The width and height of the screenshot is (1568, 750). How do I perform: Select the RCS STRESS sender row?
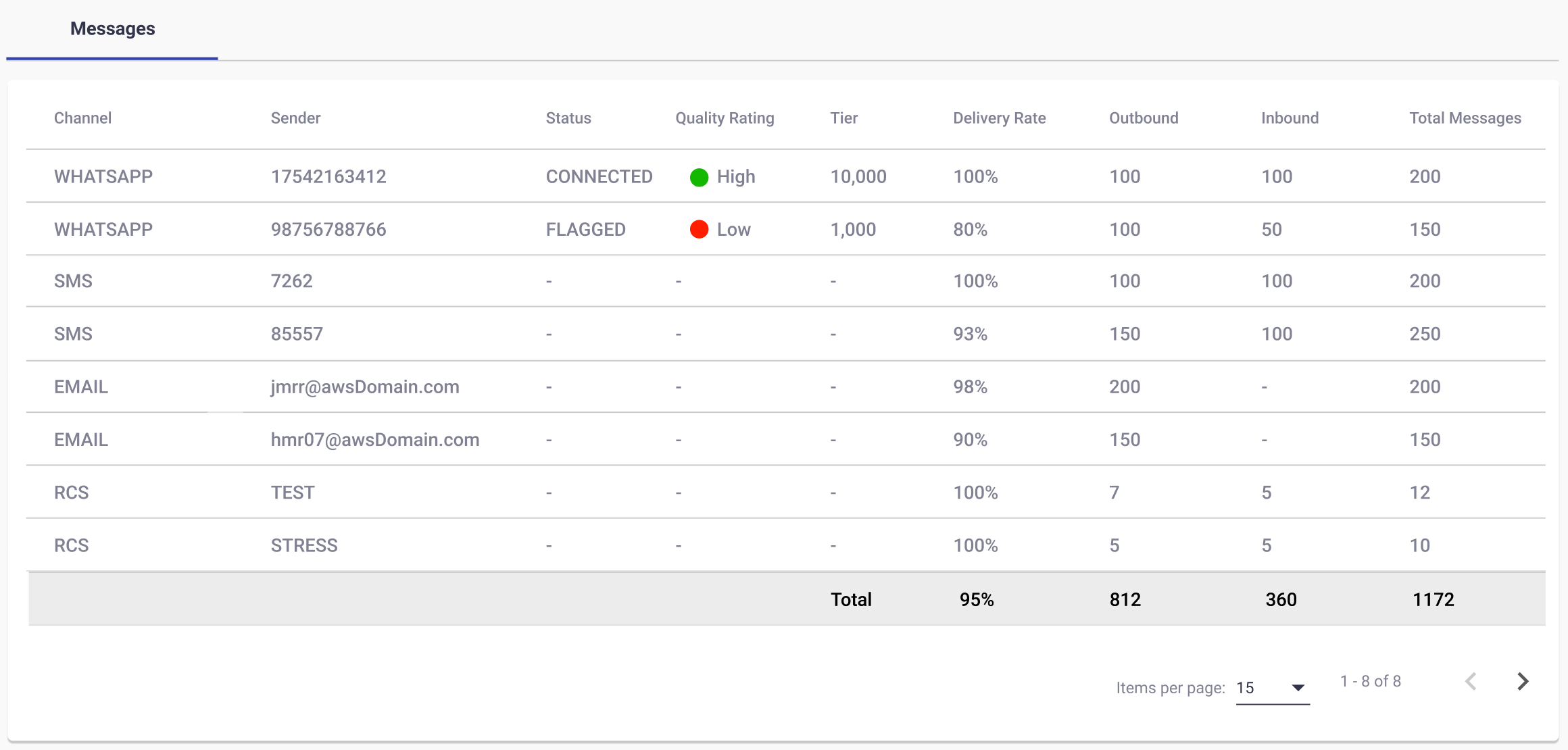(x=304, y=545)
